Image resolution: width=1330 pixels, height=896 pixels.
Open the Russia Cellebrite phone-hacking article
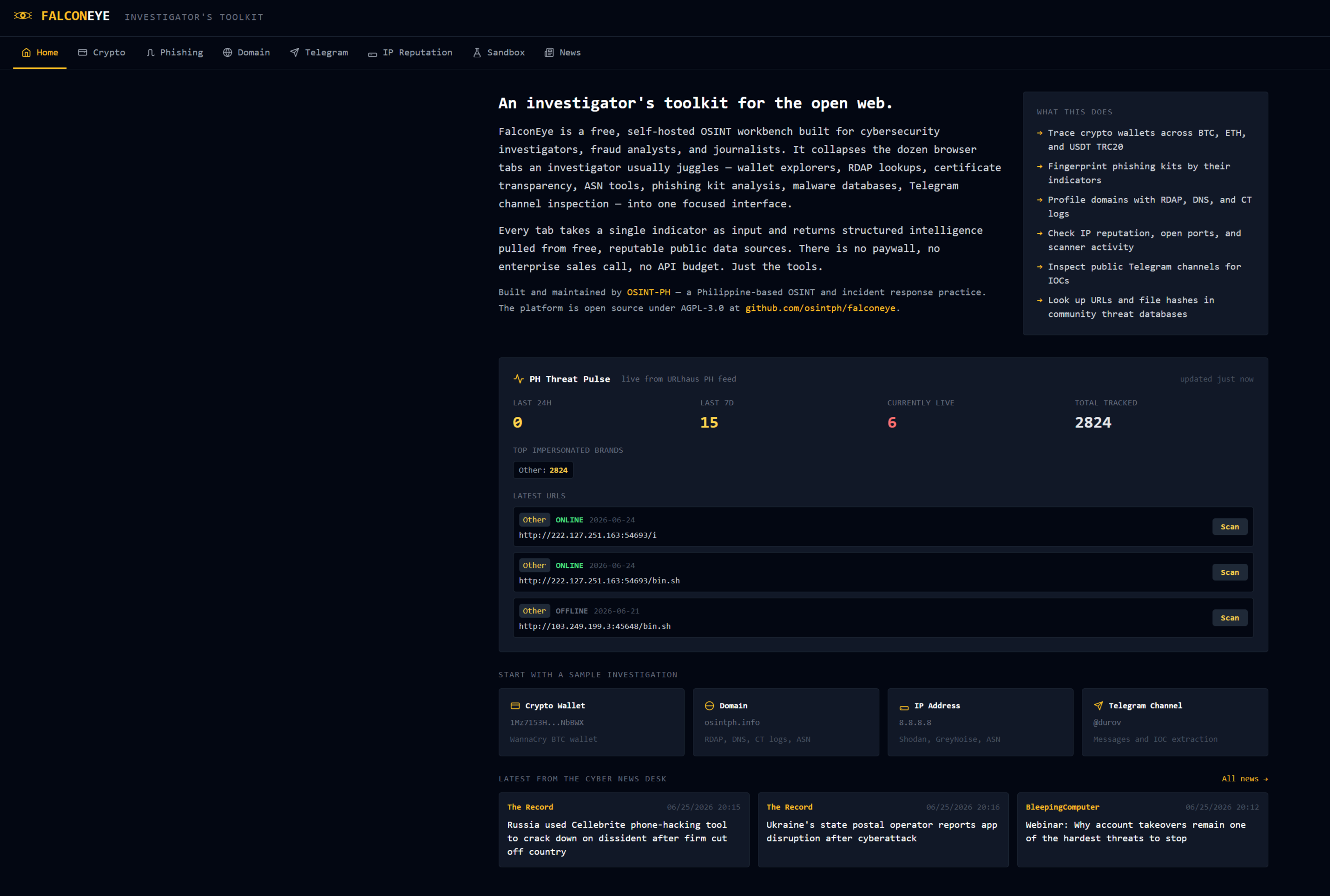tap(624, 830)
